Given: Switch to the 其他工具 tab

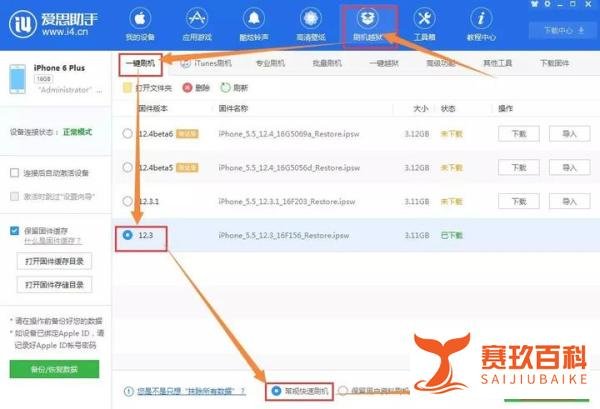Looking at the screenshot, I should [497, 63].
